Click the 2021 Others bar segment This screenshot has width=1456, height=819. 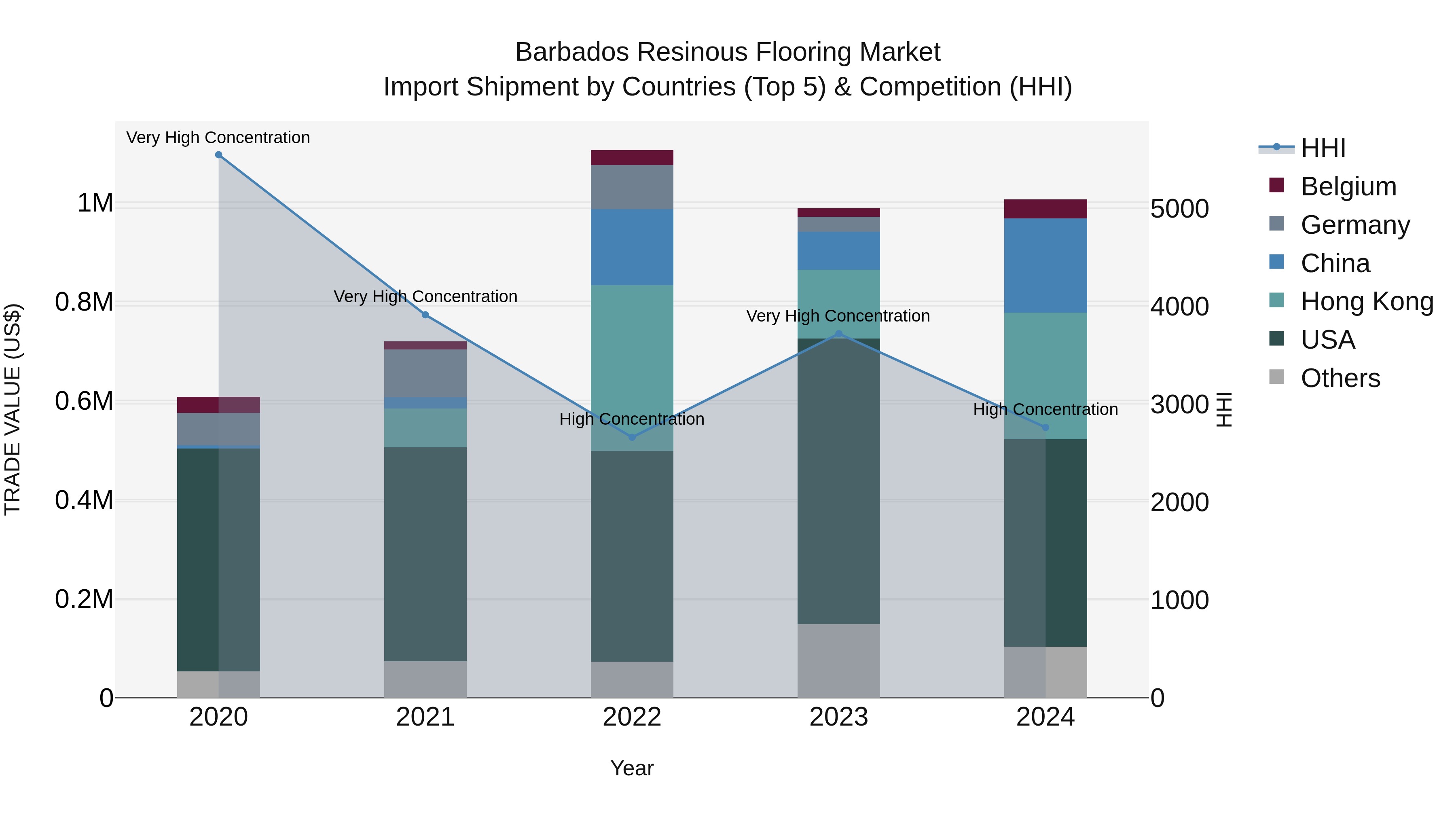(x=425, y=679)
